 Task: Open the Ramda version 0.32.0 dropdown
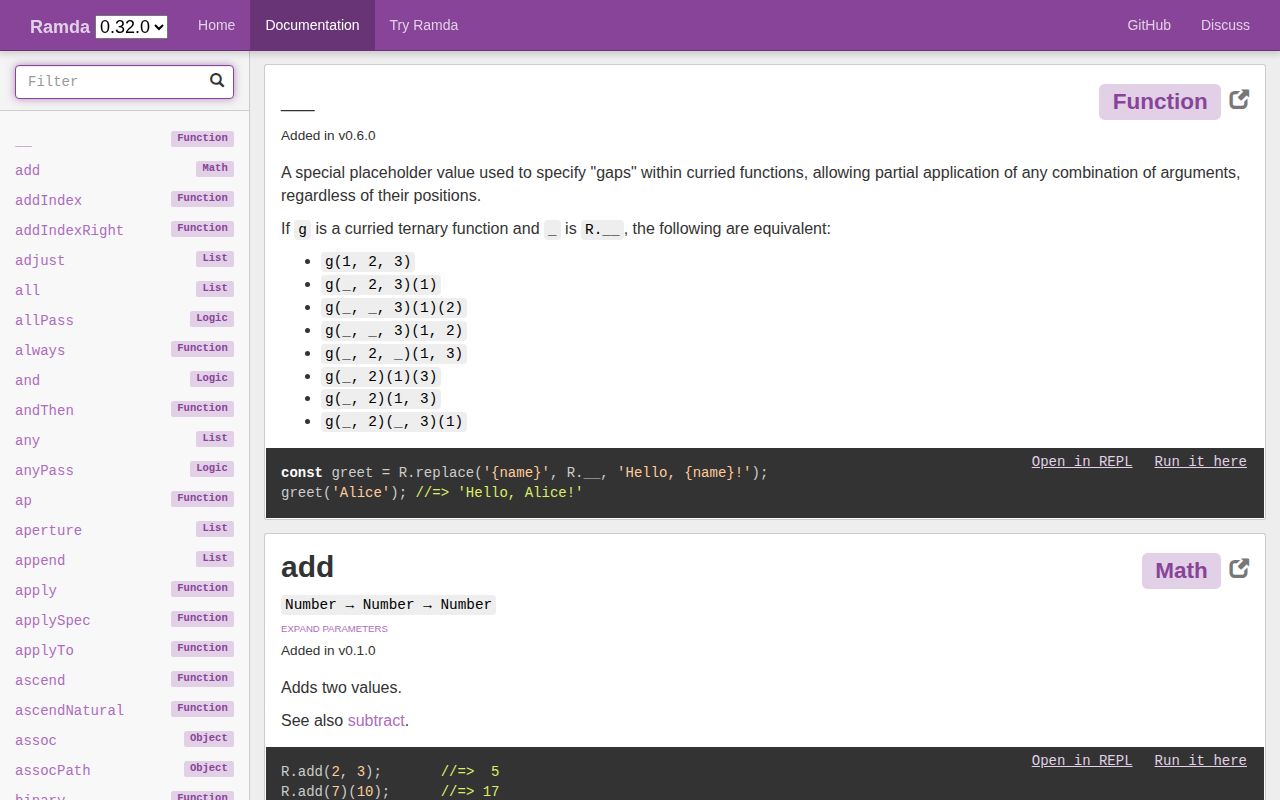point(131,27)
